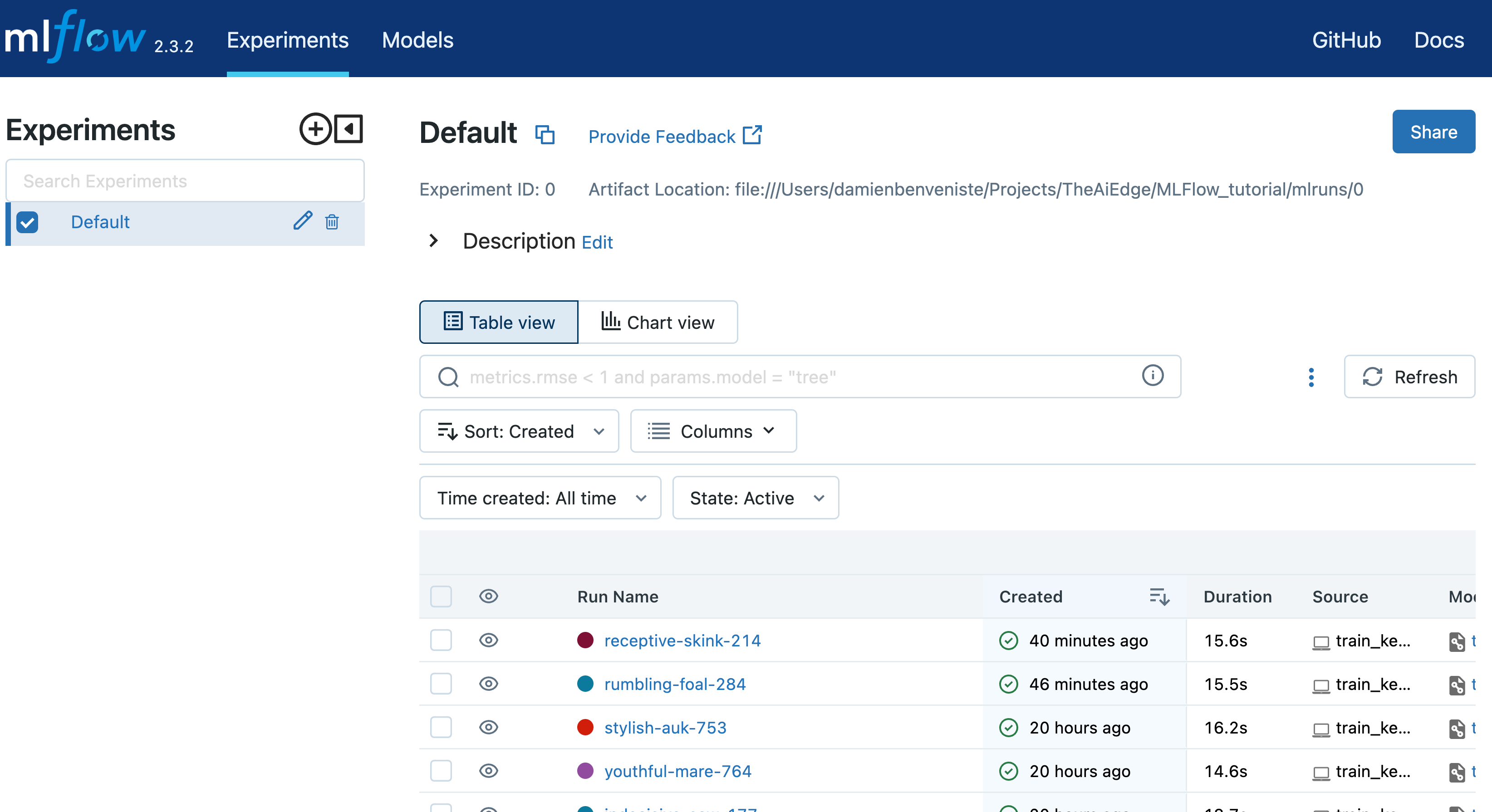1492x812 pixels.
Task: Switch to the Models tab
Action: 417,39
